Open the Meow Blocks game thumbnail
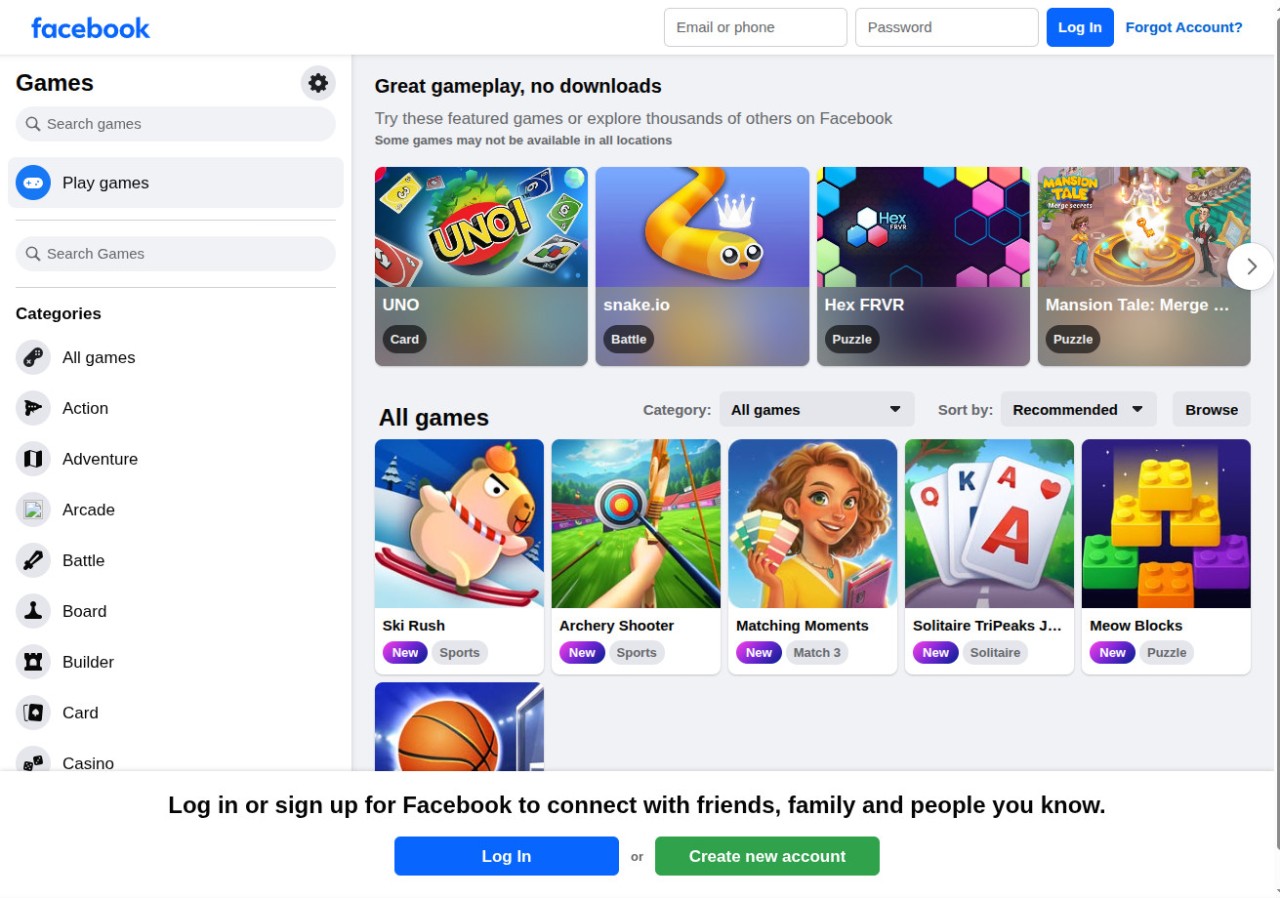 pos(1166,523)
